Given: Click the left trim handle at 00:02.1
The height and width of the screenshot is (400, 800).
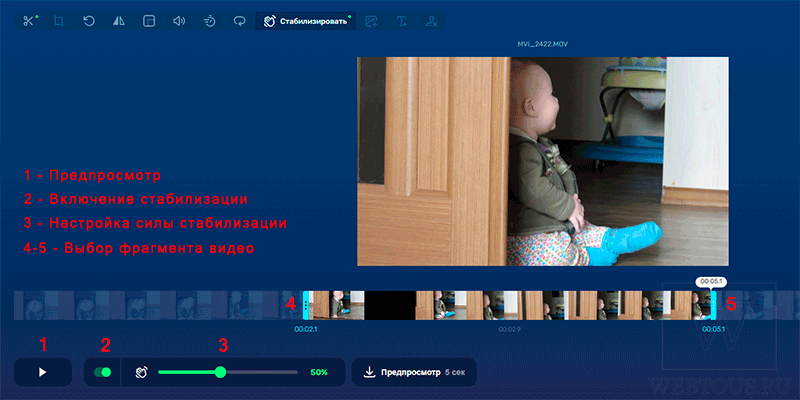Looking at the screenshot, I should [x=306, y=305].
